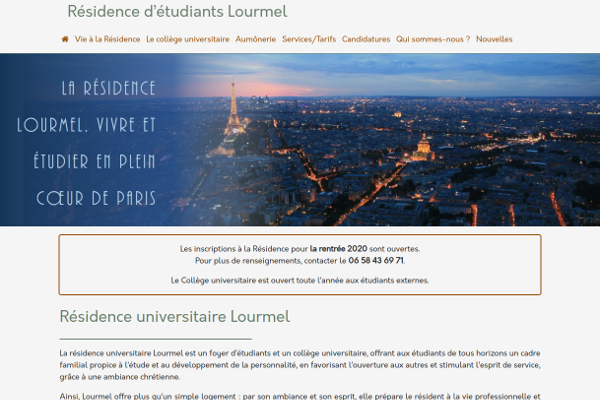Click the home icon in the navigation bar
This screenshot has width=600, height=400.
(x=65, y=39)
